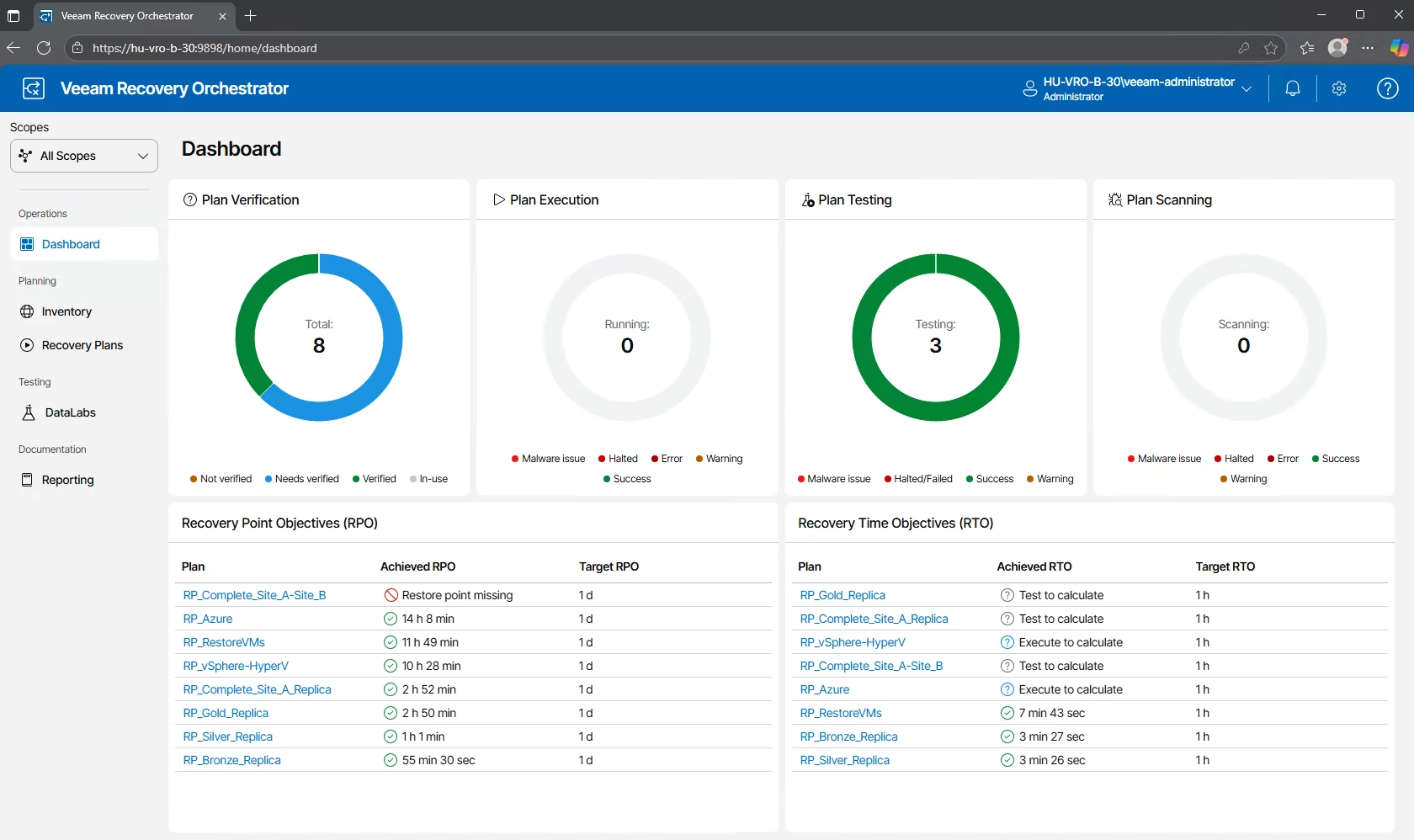Click the green segment of Plan Testing donut
Screen dimensions: 1414x840
coord(862,338)
